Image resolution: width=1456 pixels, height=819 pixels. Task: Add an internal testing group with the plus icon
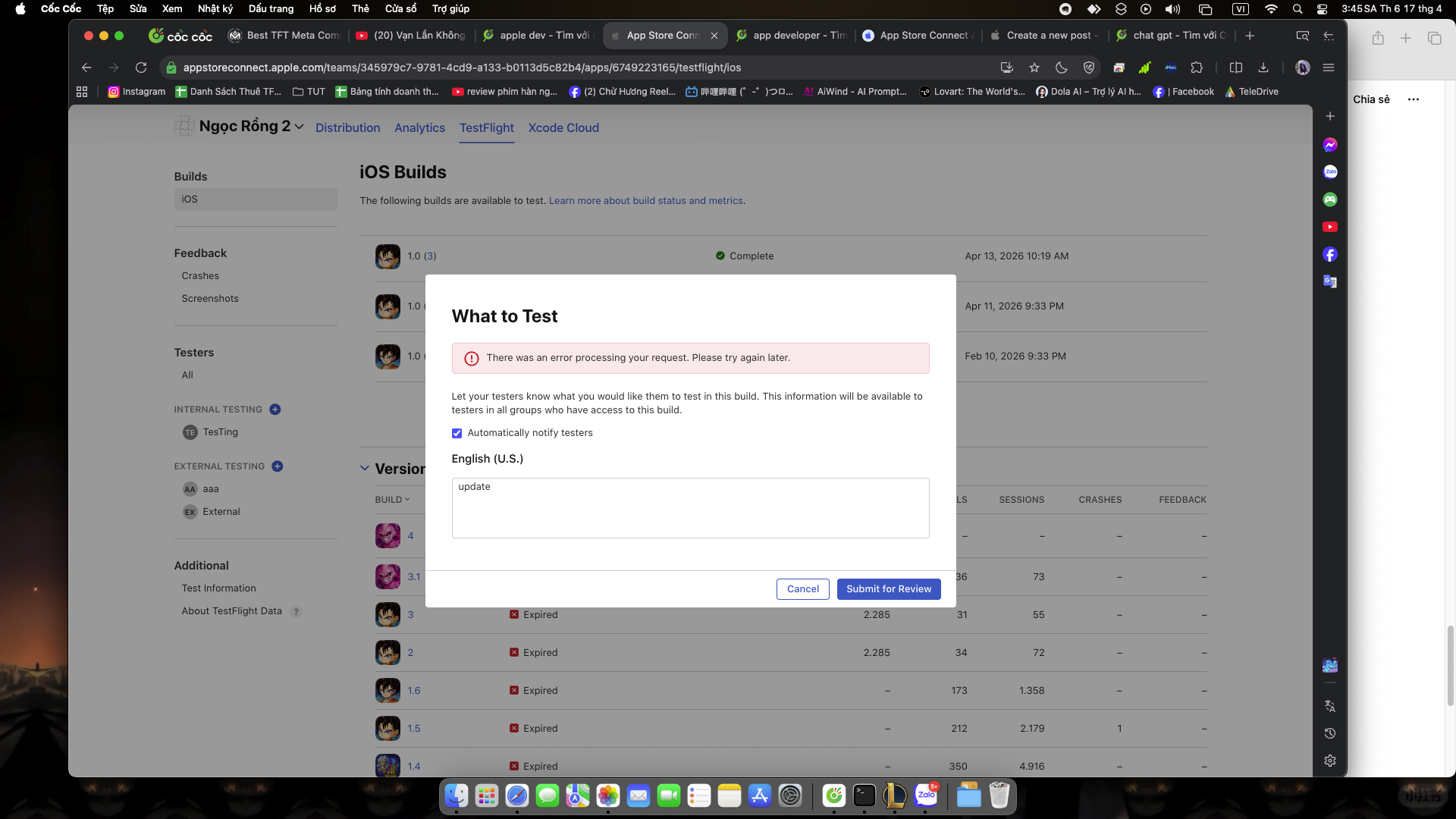coord(275,409)
